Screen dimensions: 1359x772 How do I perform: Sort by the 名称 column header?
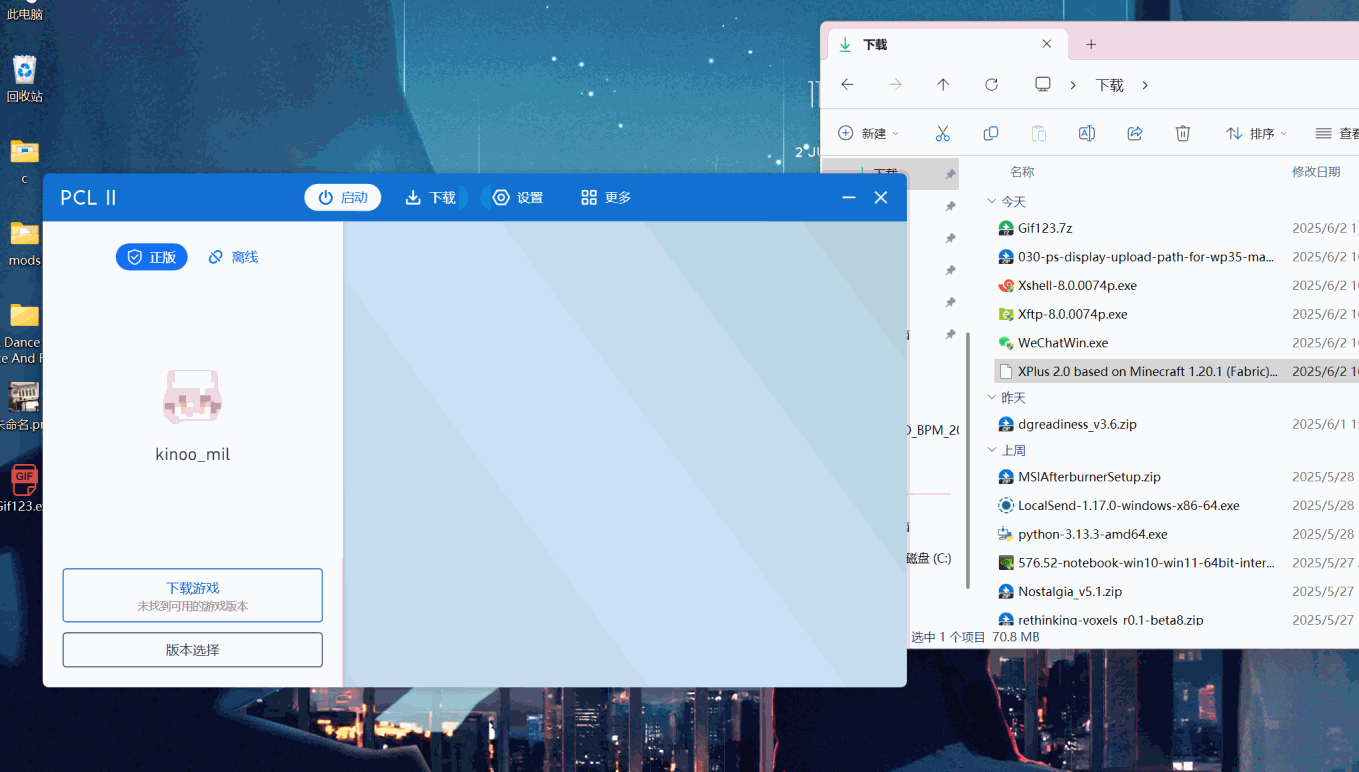[1022, 172]
